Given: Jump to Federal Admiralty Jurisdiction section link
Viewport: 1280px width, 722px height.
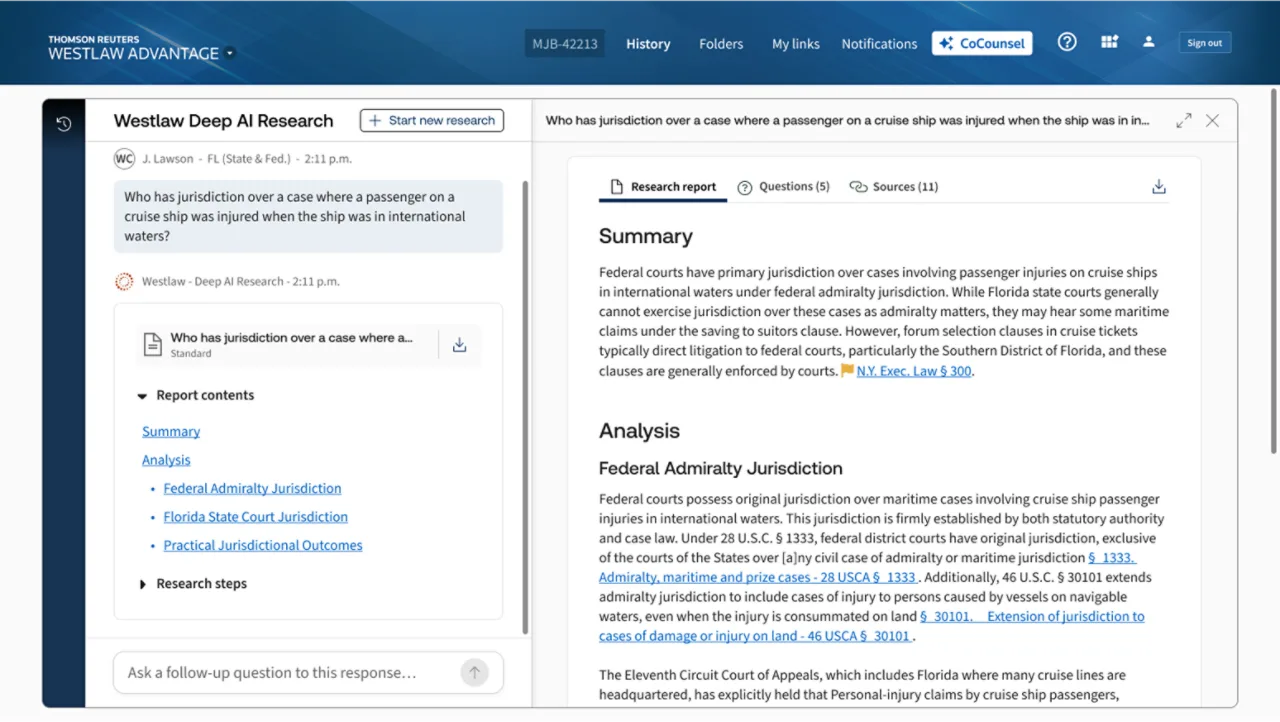Looking at the screenshot, I should pyautogui.click(x=252, y=489).
